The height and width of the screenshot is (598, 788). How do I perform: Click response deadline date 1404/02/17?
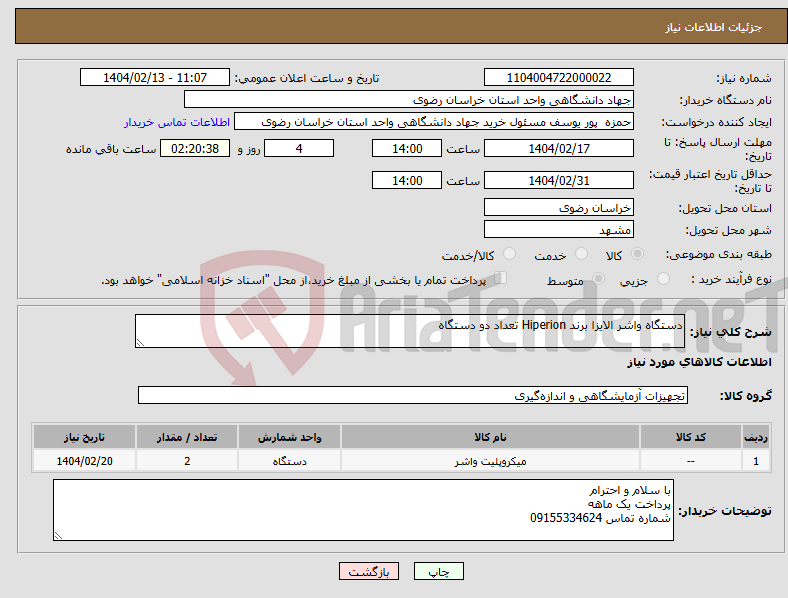pyautogui.click(x=559, y=148)
